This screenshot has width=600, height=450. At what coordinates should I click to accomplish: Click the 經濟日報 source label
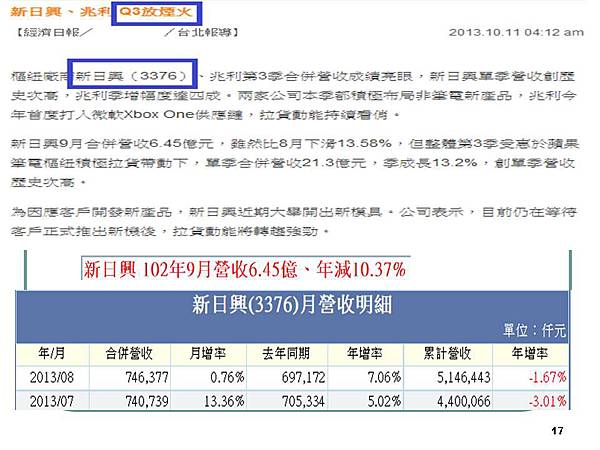[51, 32]
